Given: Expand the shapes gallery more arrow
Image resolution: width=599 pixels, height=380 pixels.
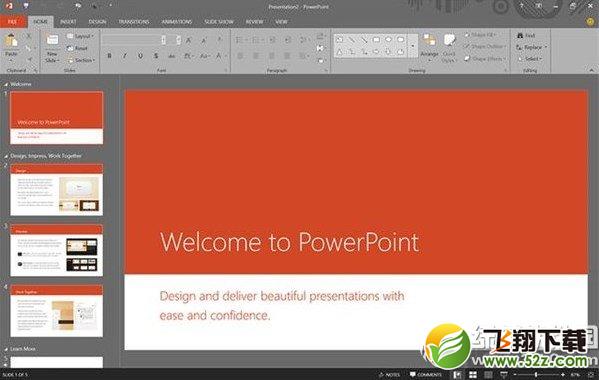Looking at the screenshot, I should click(x=413, y=46).
